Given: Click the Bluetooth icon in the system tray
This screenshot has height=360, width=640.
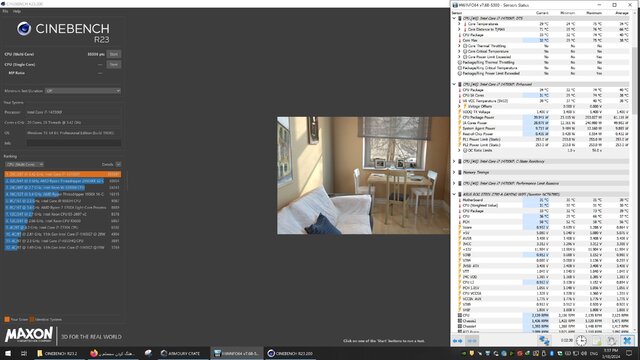Looking at the screenshot, I should pos(552,353).
